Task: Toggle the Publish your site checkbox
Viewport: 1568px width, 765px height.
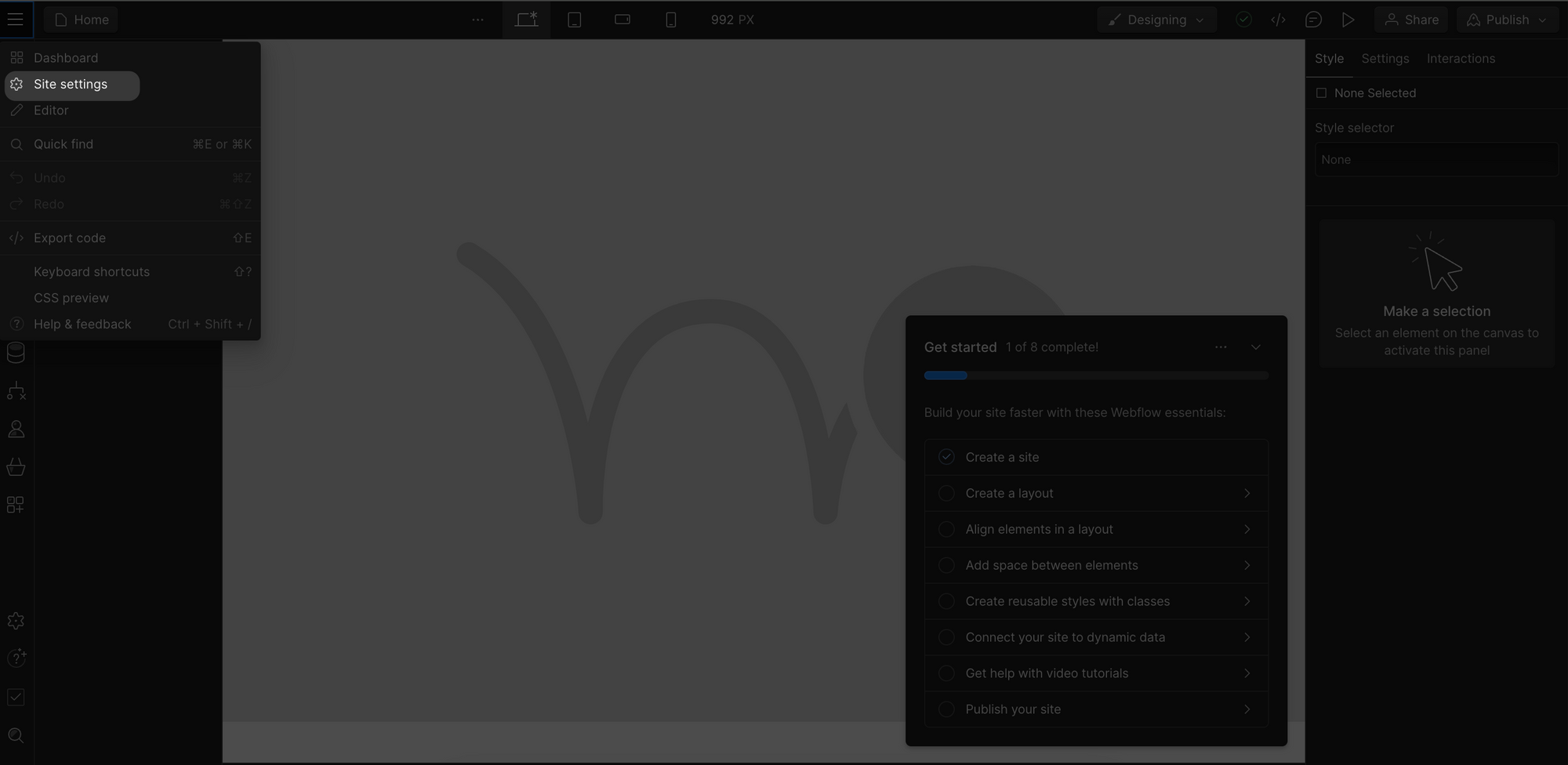Action: point(946,709)
